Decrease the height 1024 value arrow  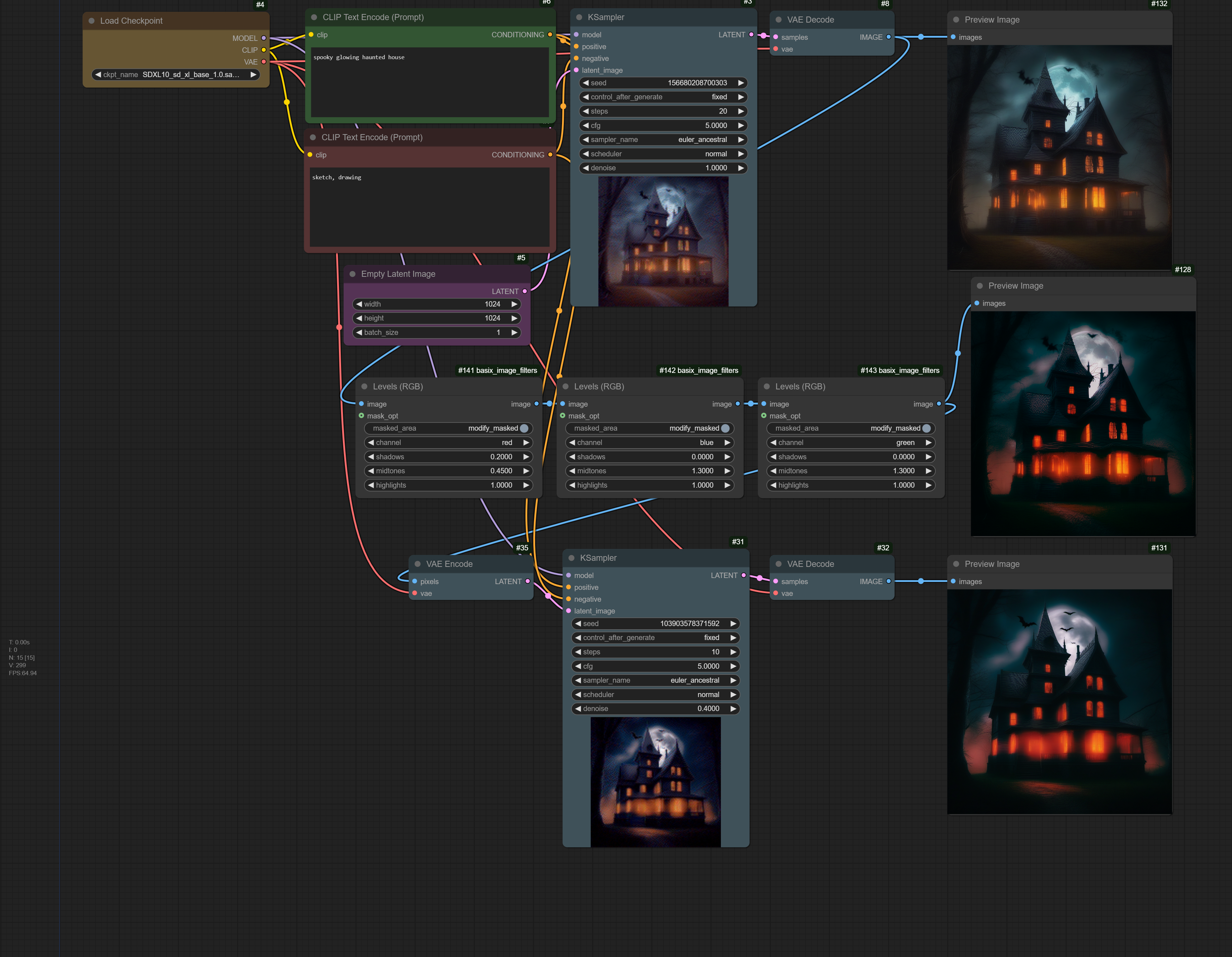click(359, 318)
